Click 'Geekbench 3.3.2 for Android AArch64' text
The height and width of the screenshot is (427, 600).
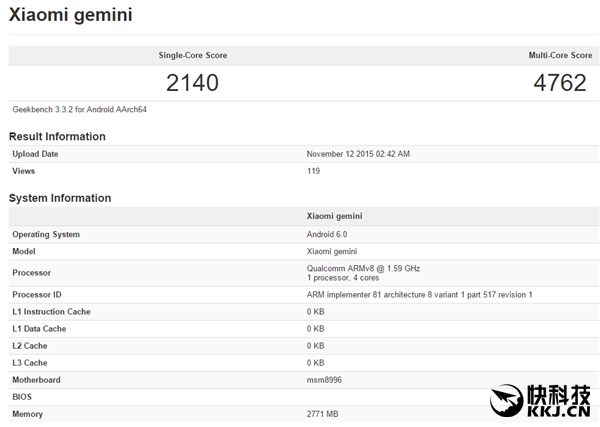(x=79, y=110)
